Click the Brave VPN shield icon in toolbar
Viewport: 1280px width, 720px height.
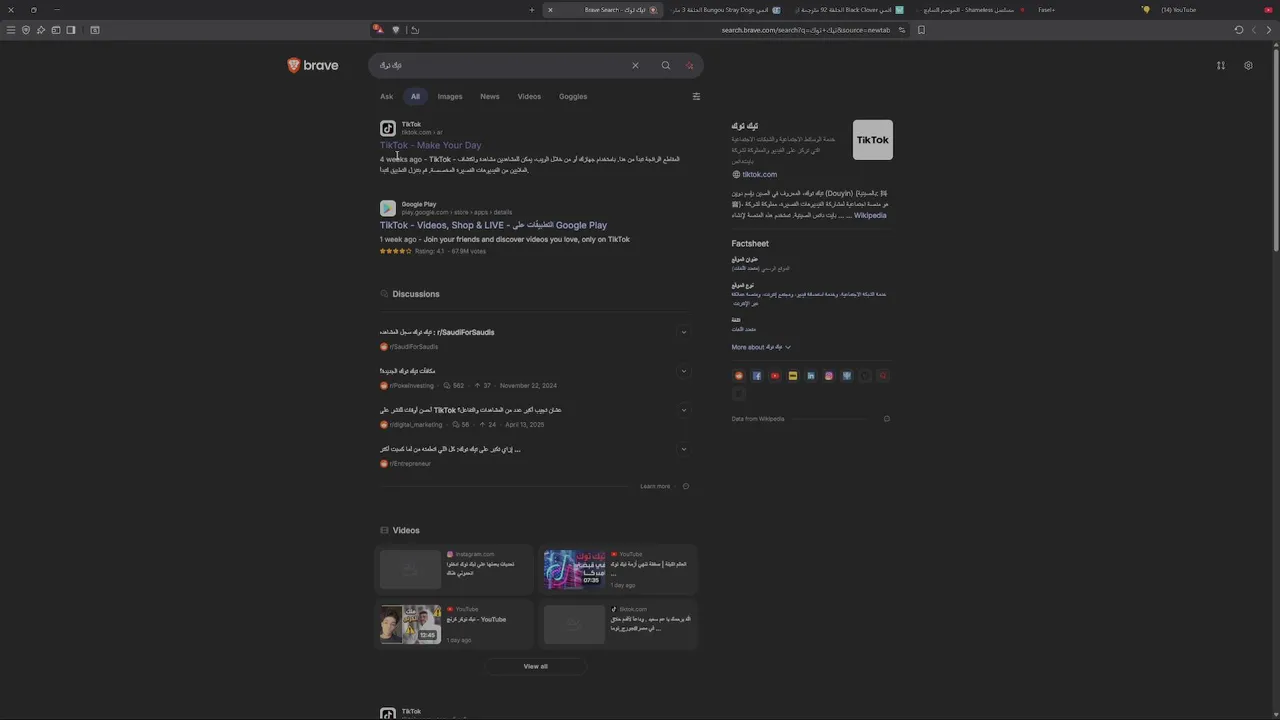pos(26,30)
